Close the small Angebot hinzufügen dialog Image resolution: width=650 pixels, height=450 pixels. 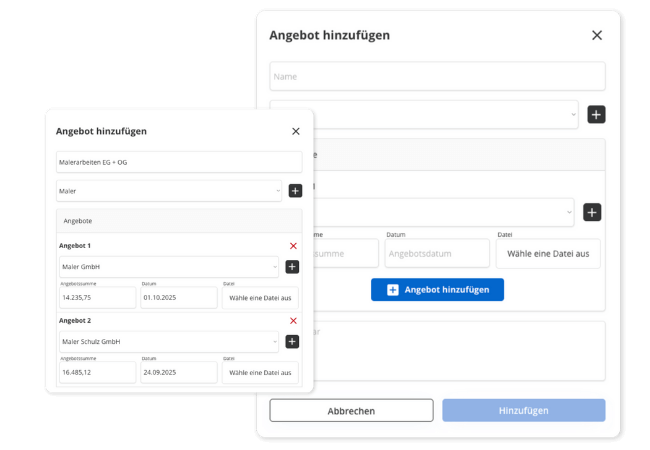click(x=295, y=131)
